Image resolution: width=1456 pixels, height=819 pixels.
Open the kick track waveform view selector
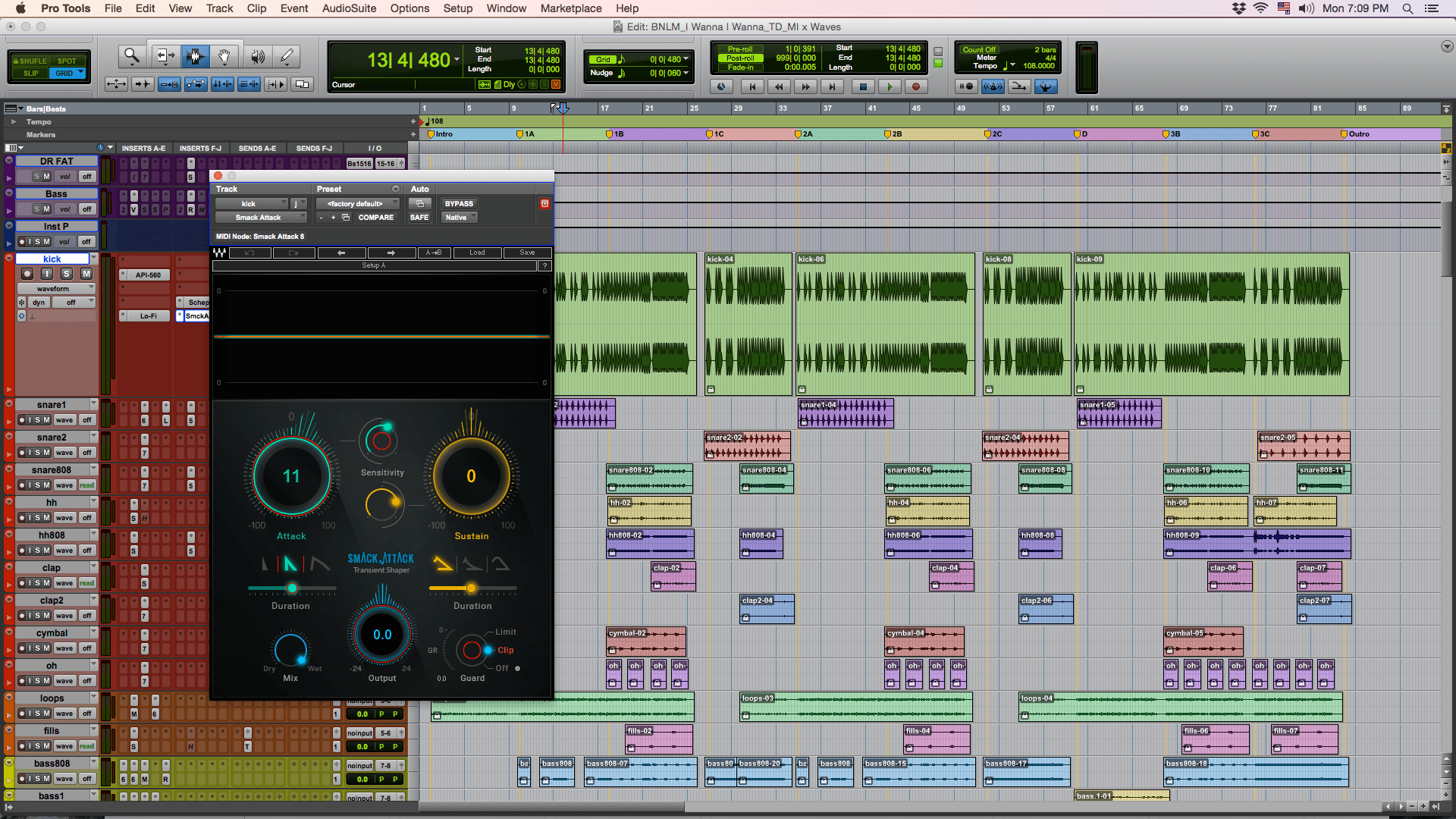tap(57, 289)
